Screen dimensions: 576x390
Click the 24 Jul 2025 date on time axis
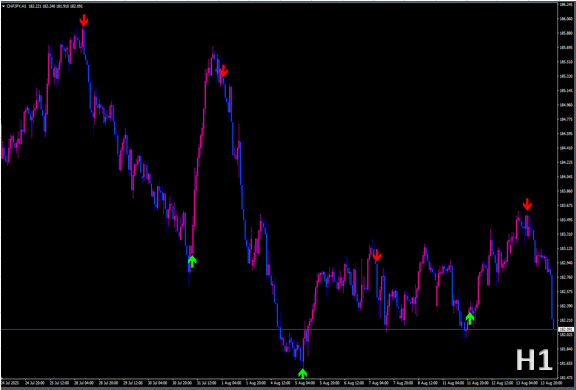pos(11,383)
